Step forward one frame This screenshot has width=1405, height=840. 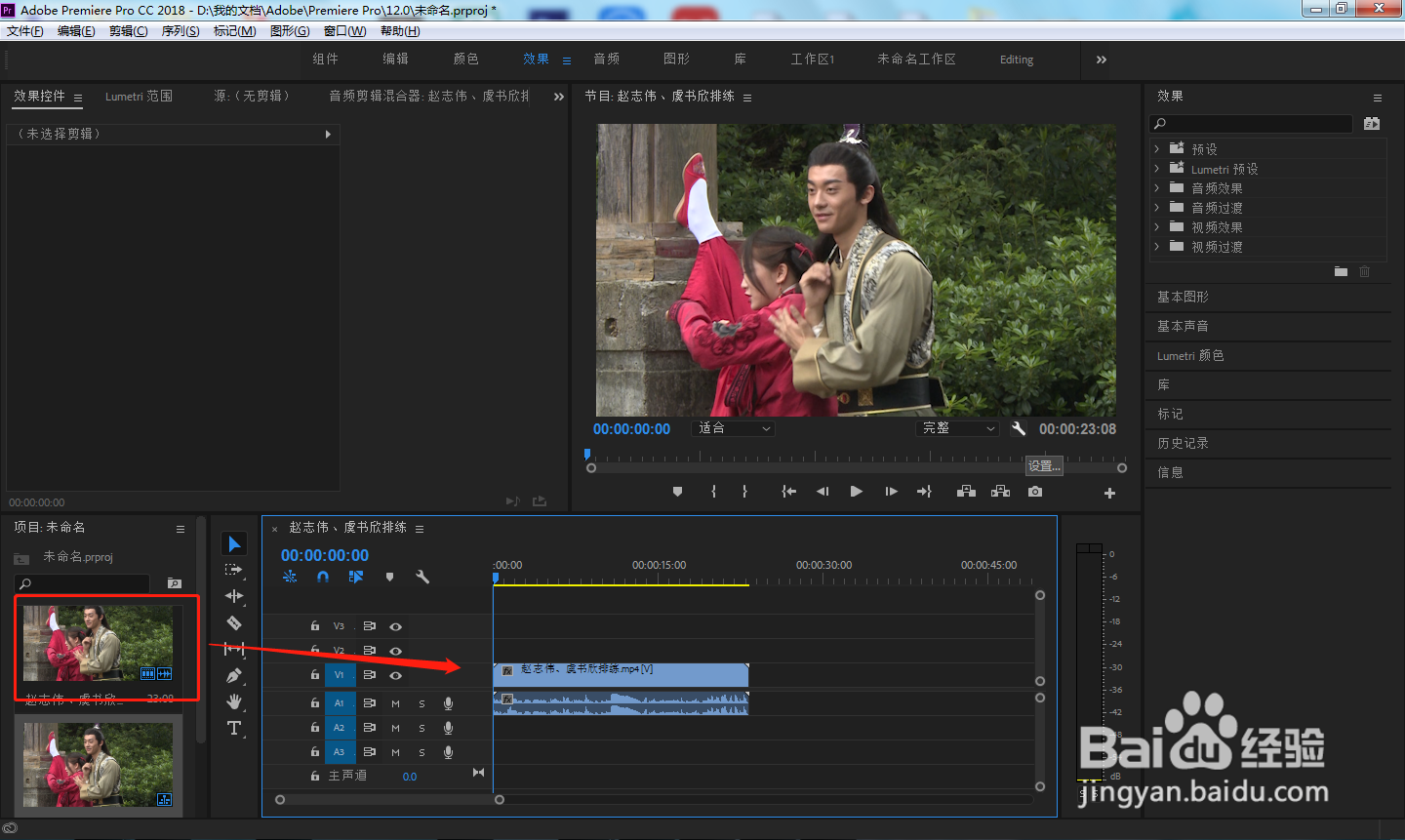tap(891, 492)
